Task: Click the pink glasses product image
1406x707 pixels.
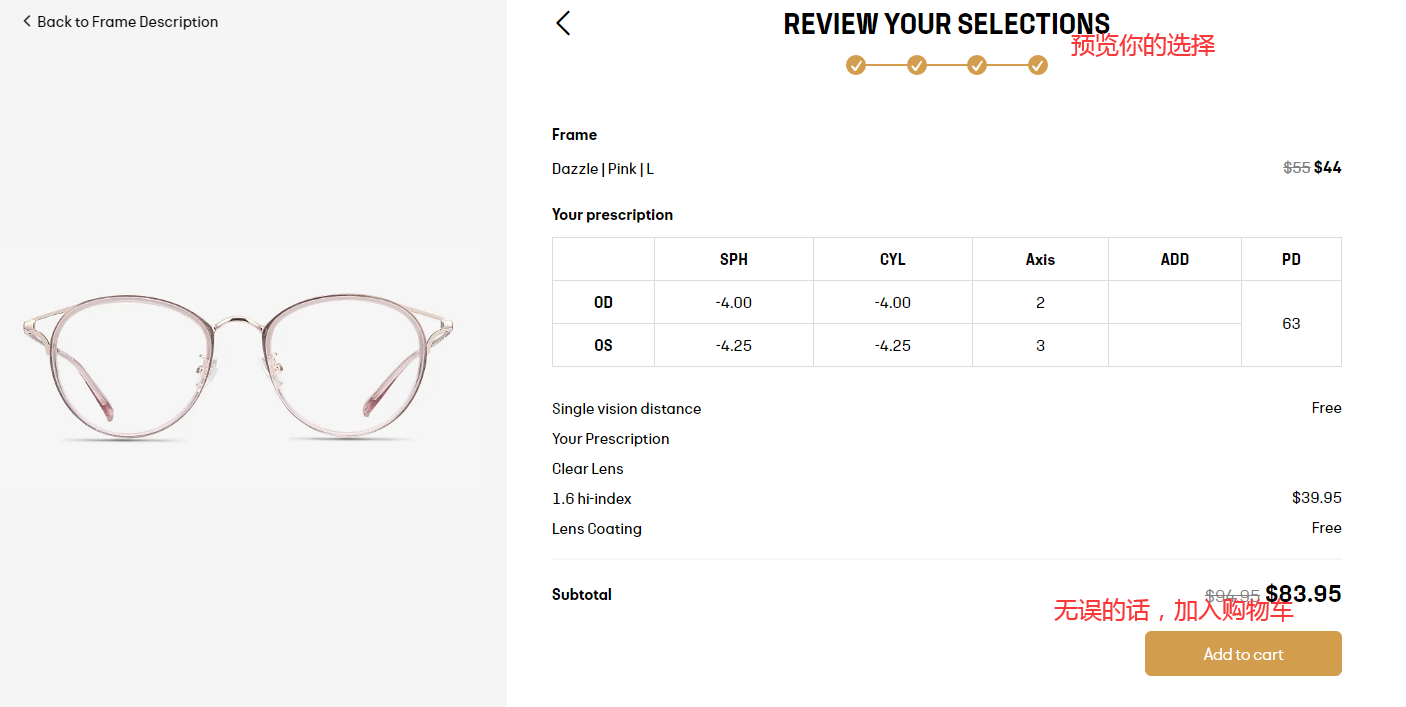Action: [238, 366]
